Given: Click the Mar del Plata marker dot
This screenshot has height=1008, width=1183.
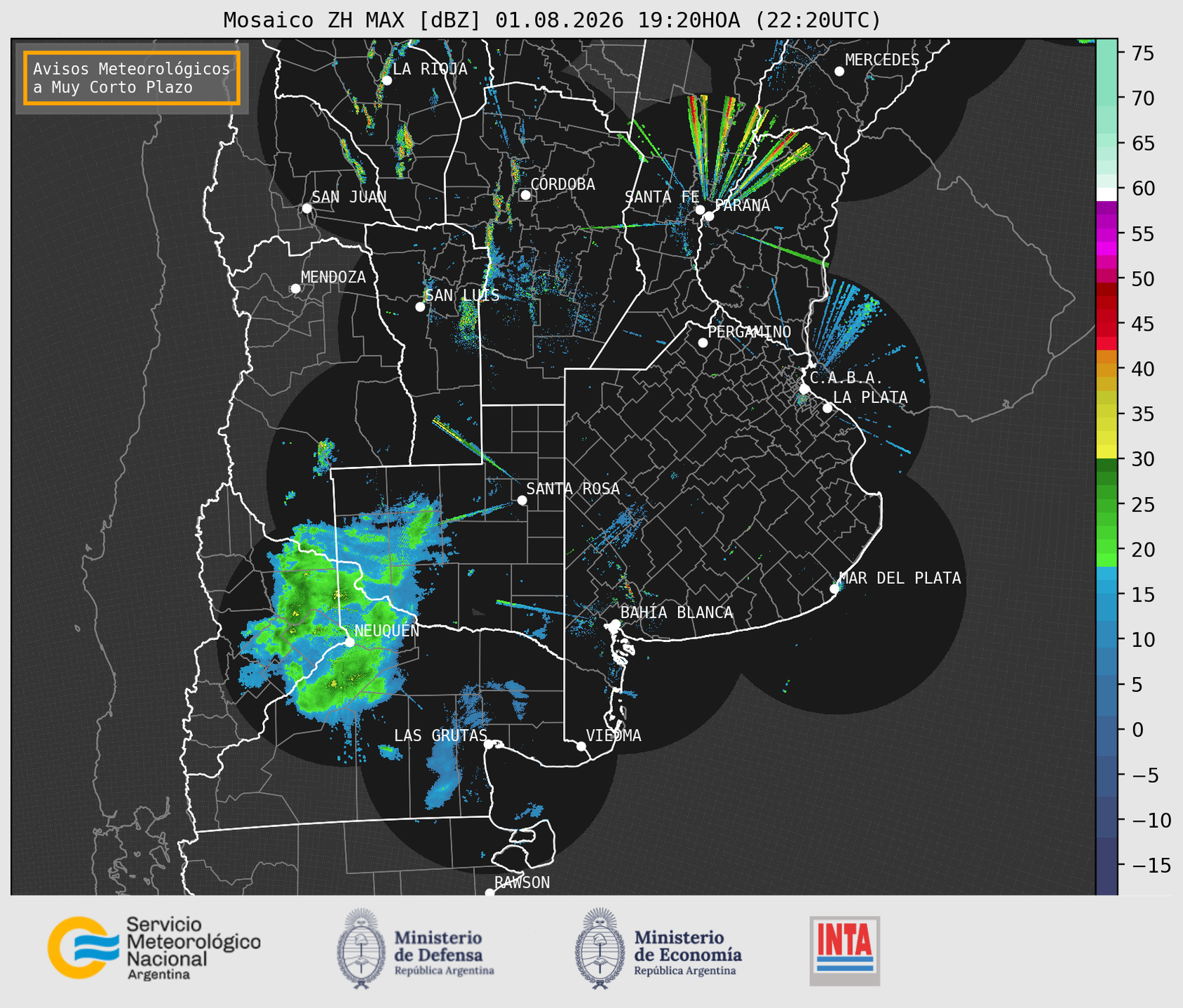Looking at the screenshot, I should (834, 589).
